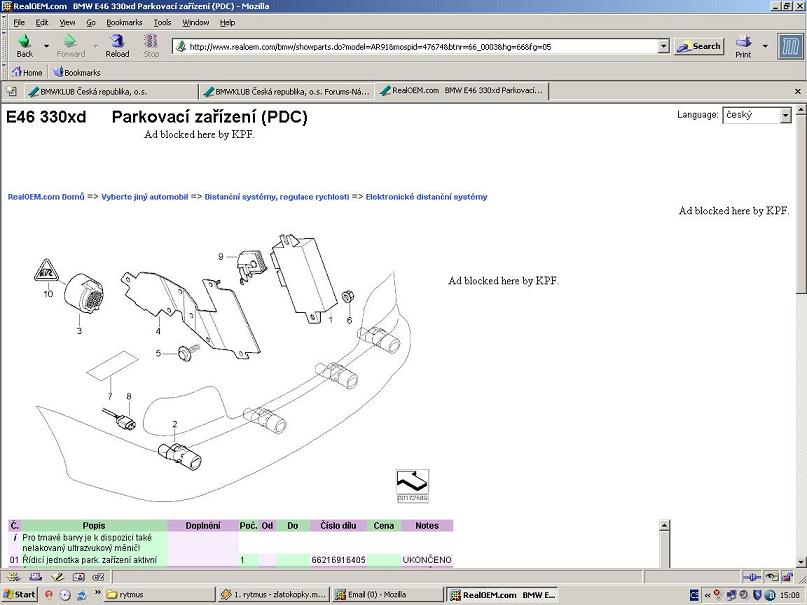
Task: Follow RealOEM.com Domů breadcrumb link
Action: [46, 197]
